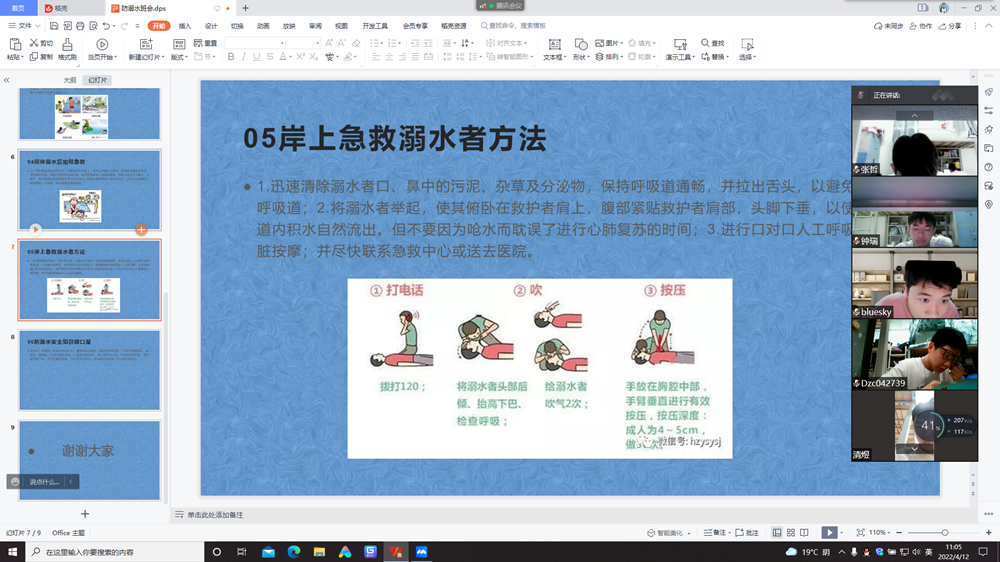Viewport: 1000px width, 562px height.
Task: Toggle normal view in status bar
Action: [x=777, y=533]
